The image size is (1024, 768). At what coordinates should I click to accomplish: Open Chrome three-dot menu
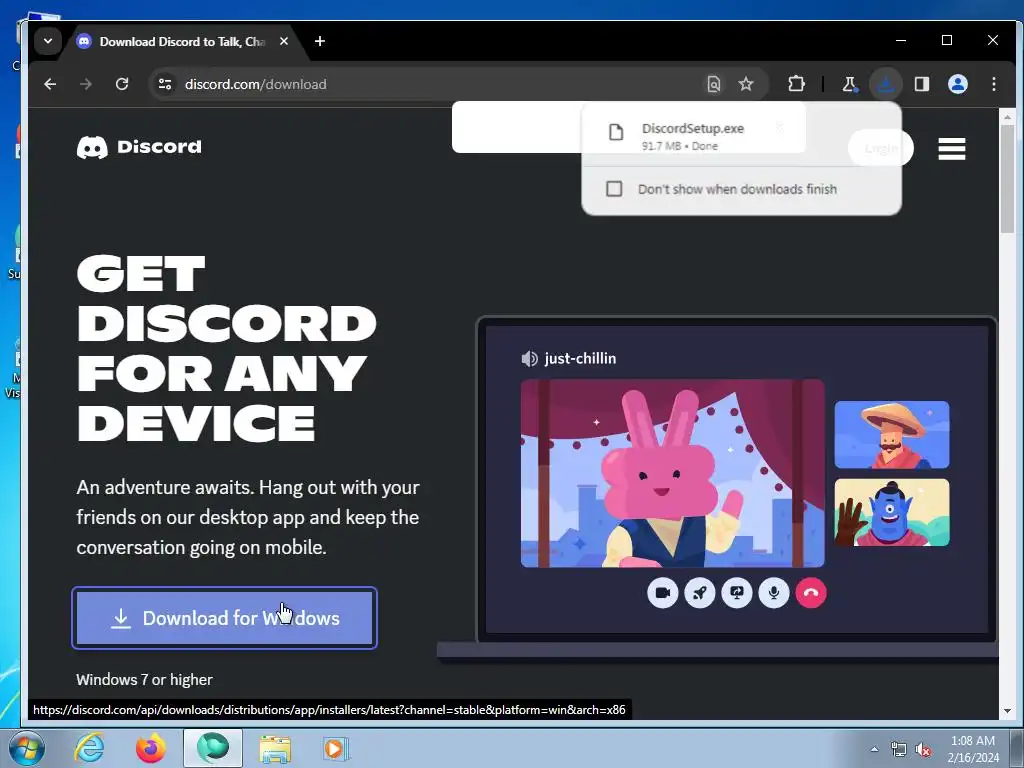(x=994, y=84)
